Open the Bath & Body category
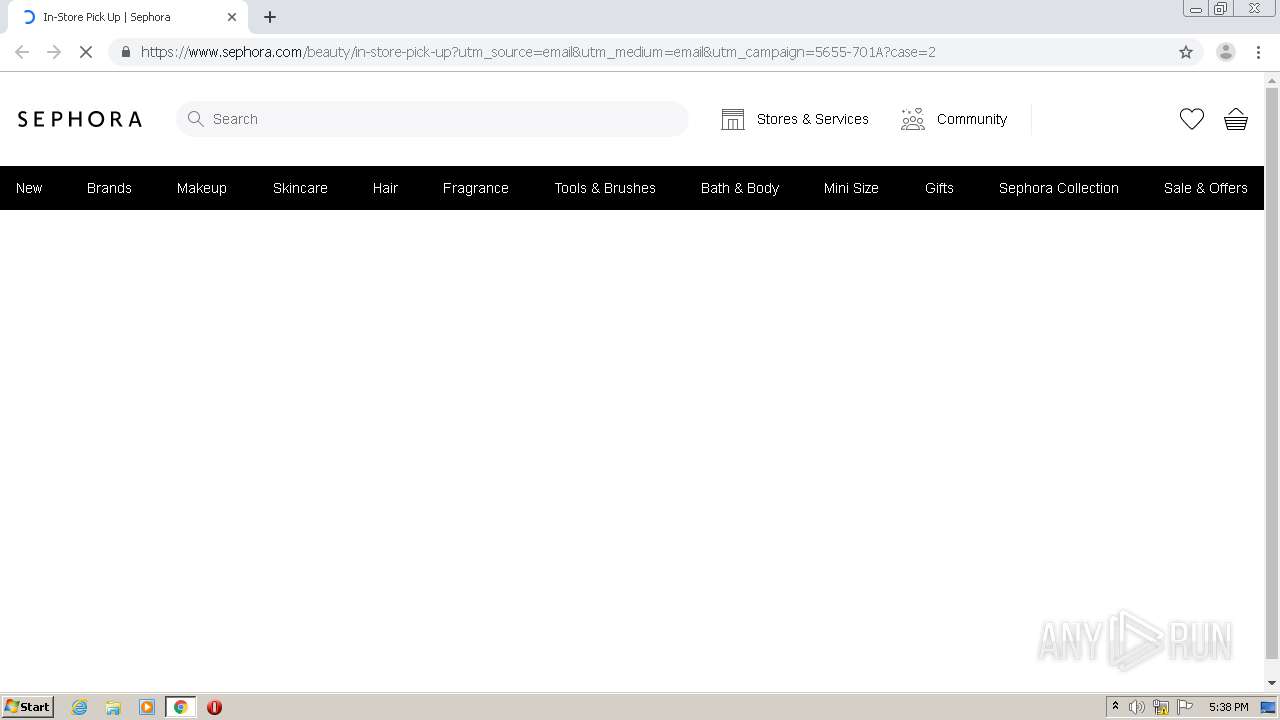Image resolution: width=1280 pixels, height=720 pixels. (x=740, y=188)
